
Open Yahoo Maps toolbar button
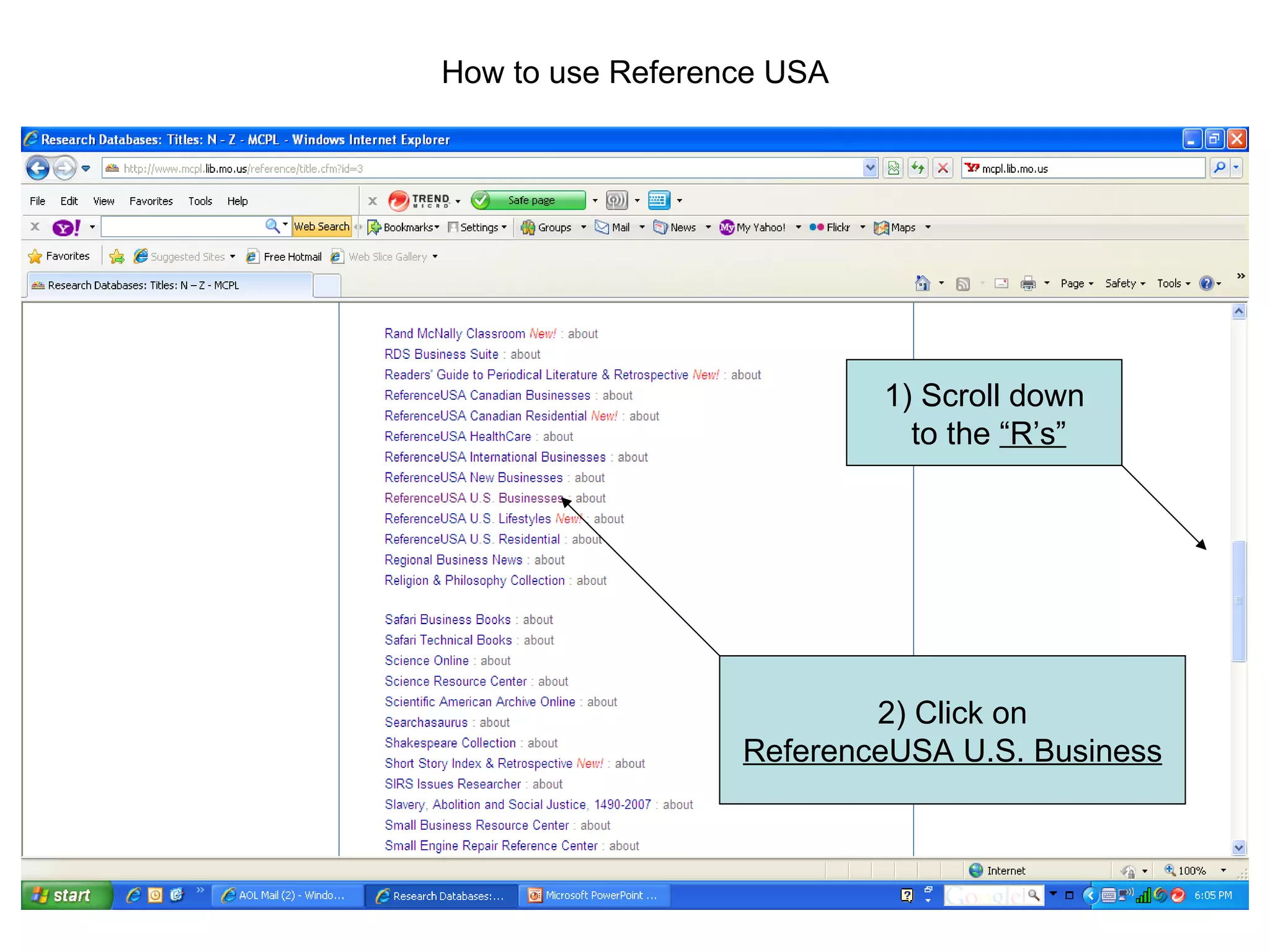point(895,227)
